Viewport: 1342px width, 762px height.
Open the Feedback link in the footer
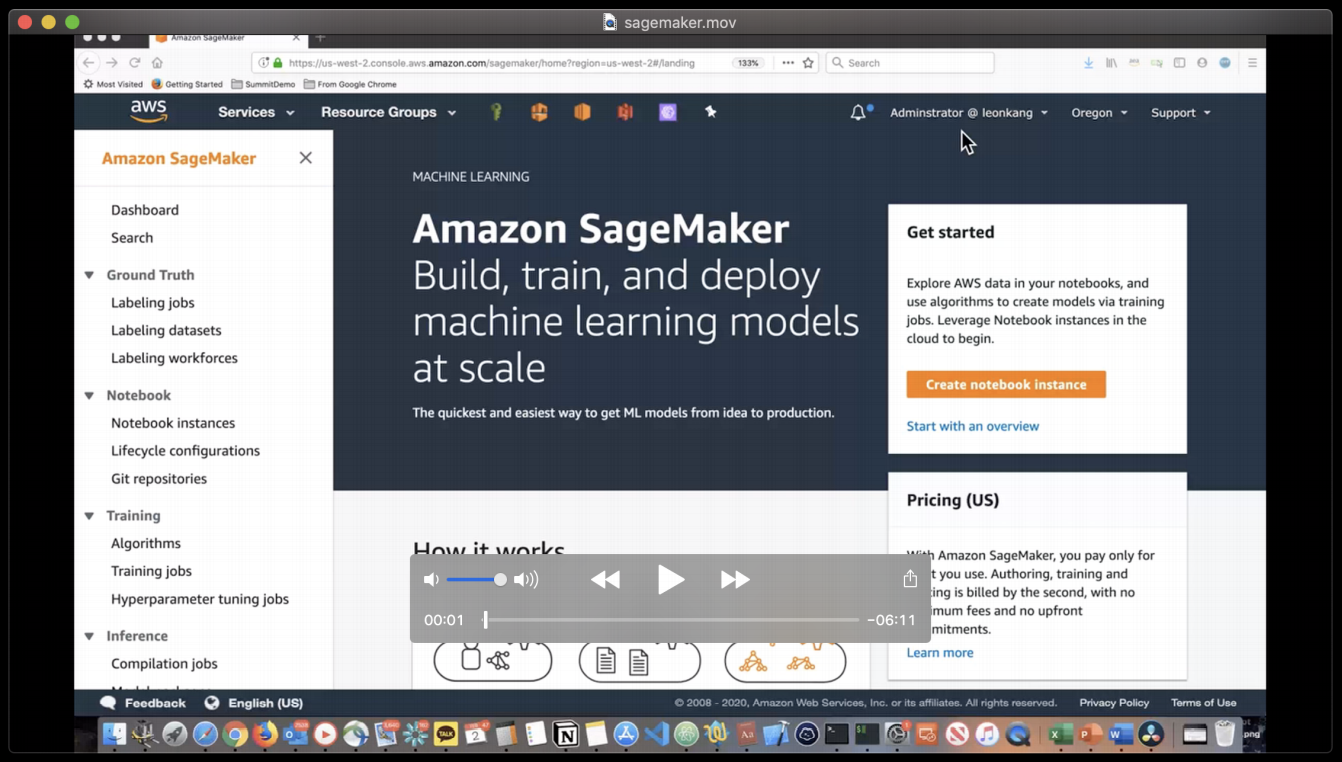click(x=143, y=703)
